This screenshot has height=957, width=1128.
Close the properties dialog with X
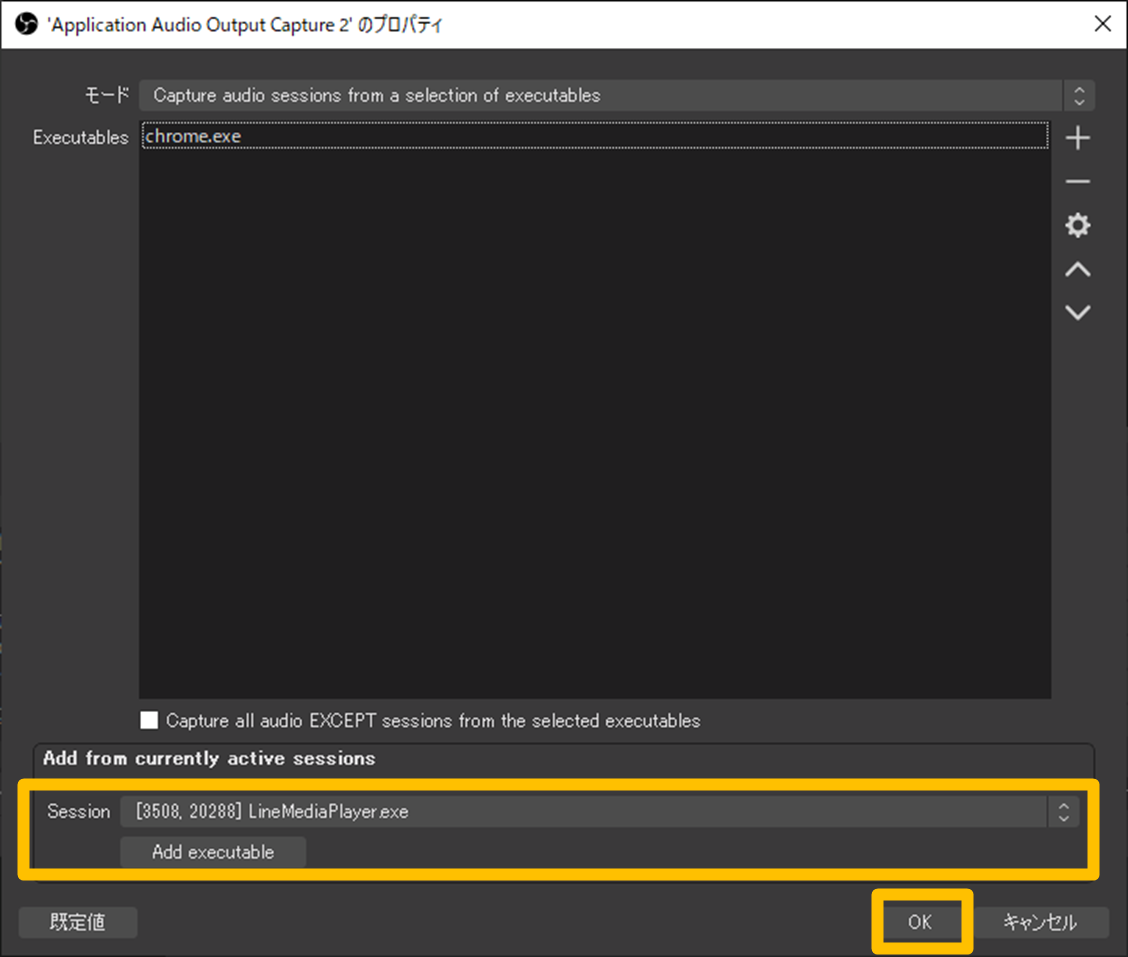pyautogui.click(x=1102, y=23)
